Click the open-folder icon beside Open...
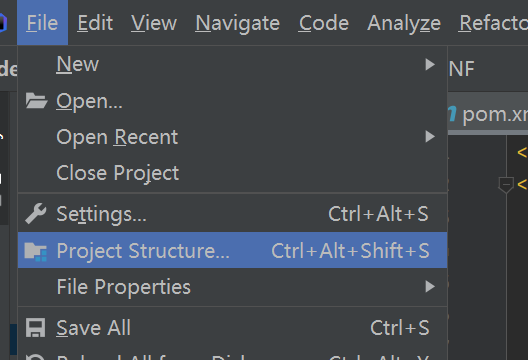The height and width of the screenshot is (360, 528). pos(36,101)
